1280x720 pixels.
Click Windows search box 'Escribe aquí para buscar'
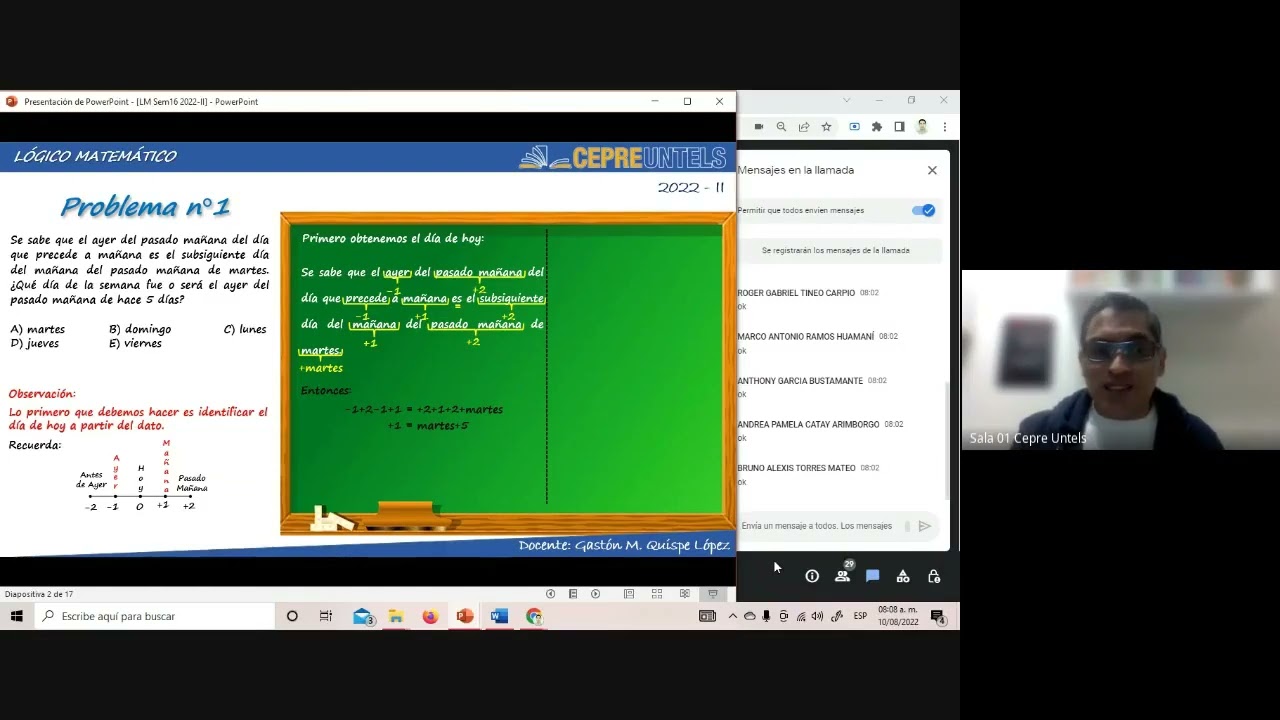155,616
